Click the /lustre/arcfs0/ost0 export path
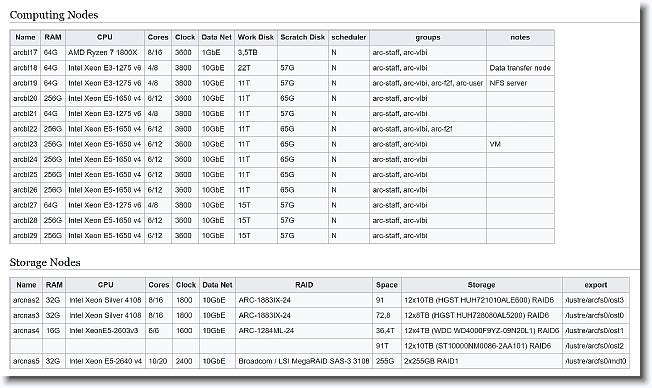Screen dimensions: 652x388 (x=596, y=316)
